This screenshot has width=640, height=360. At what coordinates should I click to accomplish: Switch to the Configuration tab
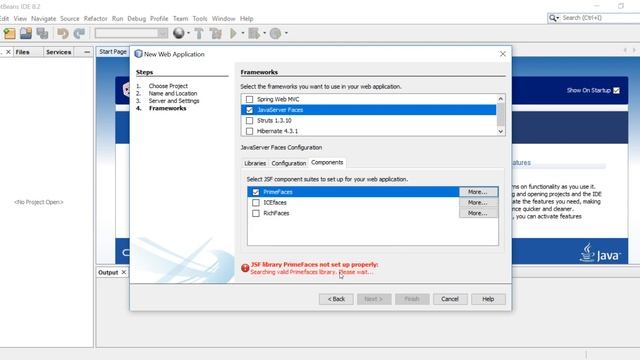coord(289,163)
